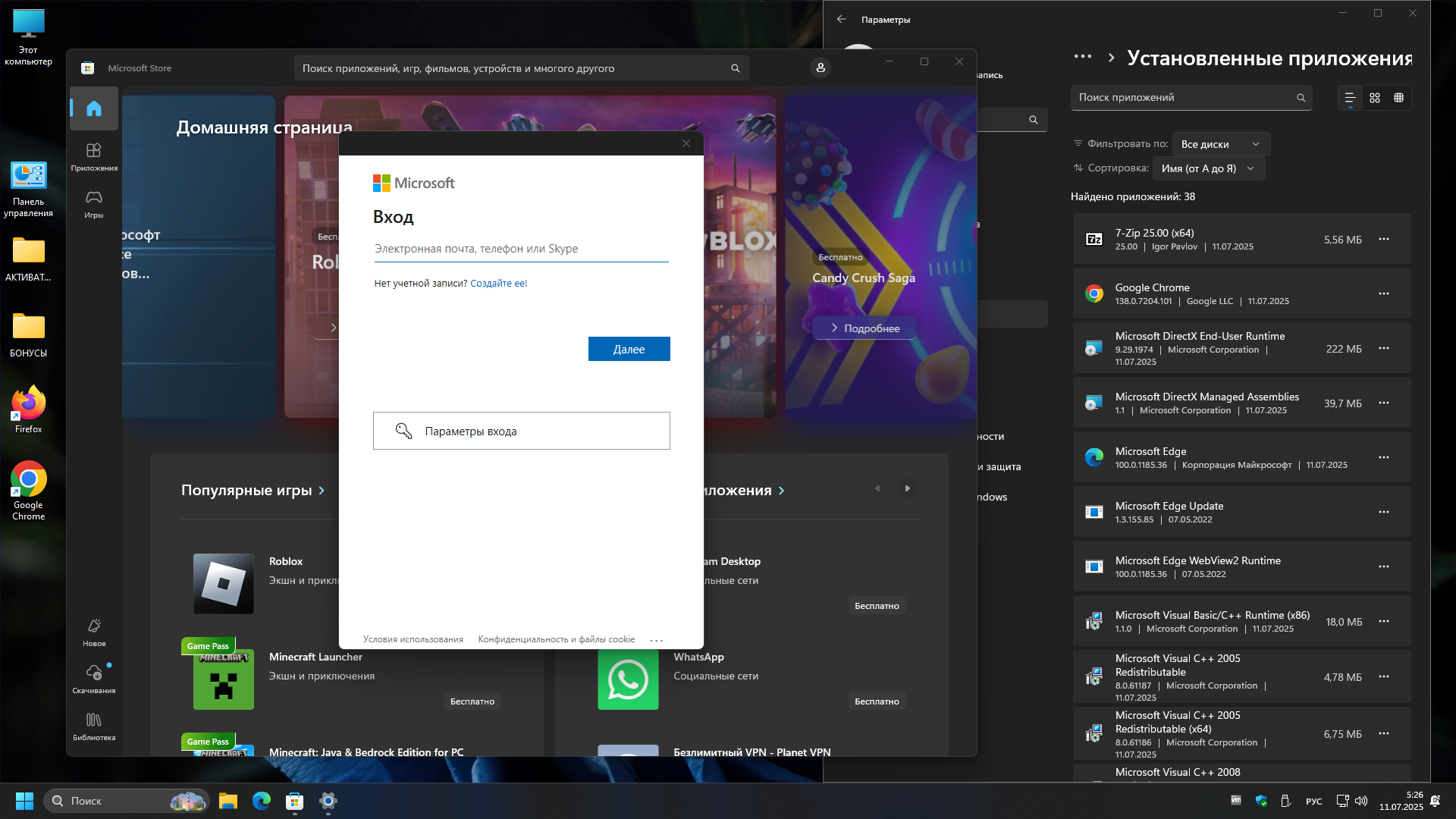1456x819 pixels.
Task: Open Microsoft Edge from taskbar
Action: coord(262,801)
